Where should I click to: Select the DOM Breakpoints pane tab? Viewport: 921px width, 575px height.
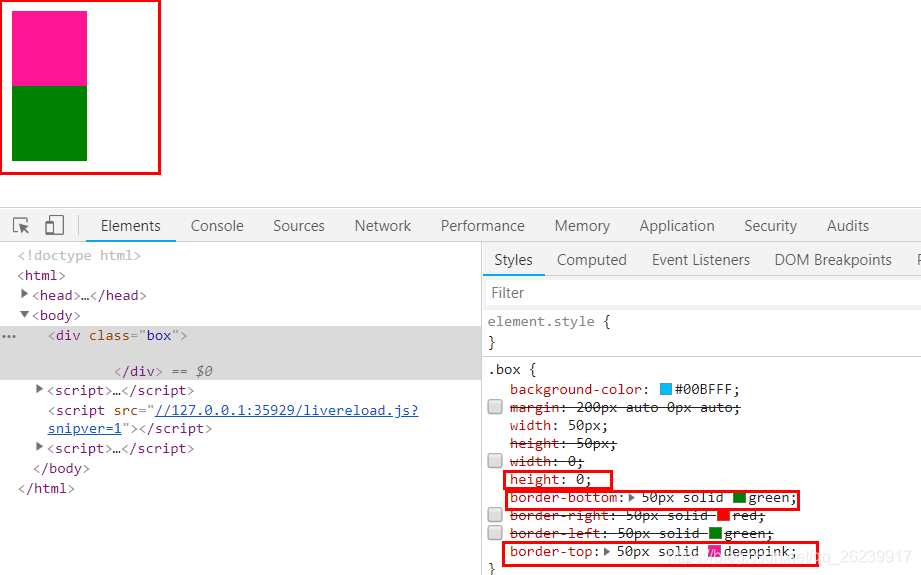click(833, 260)
